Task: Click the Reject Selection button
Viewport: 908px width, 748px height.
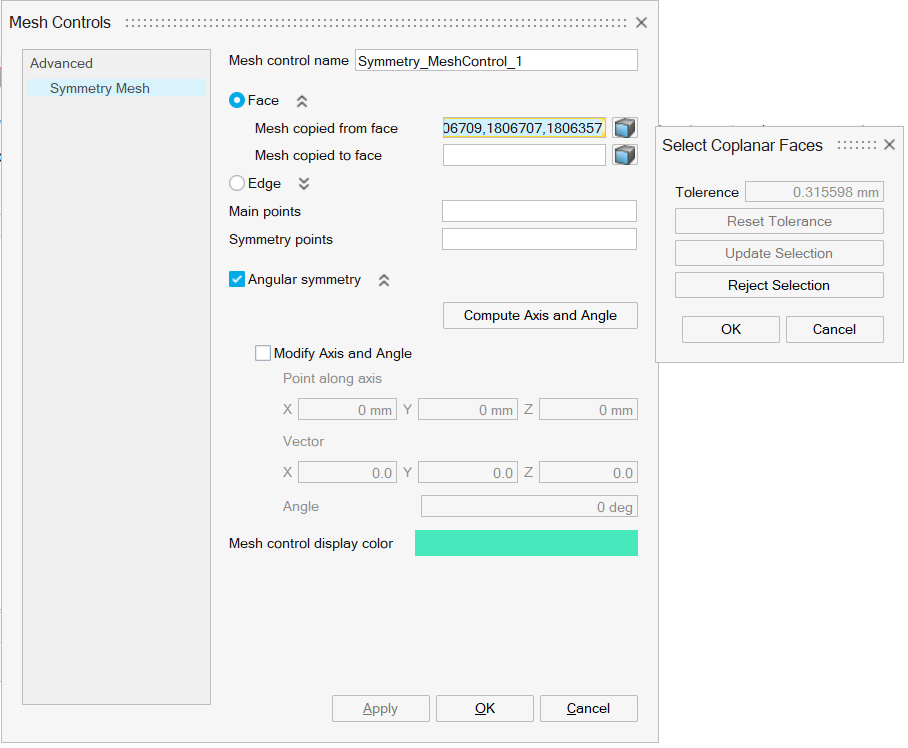Action: click(779, 285)
